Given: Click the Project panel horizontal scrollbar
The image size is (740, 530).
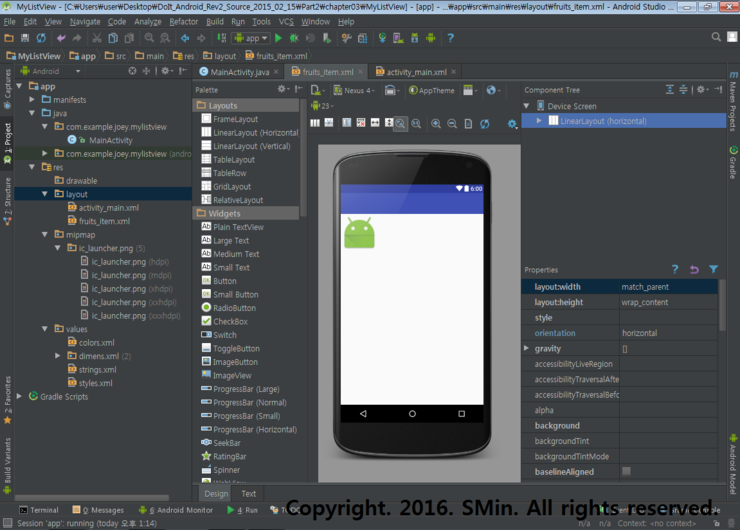Looking at the screenshot, I should (x=92, y=497).
